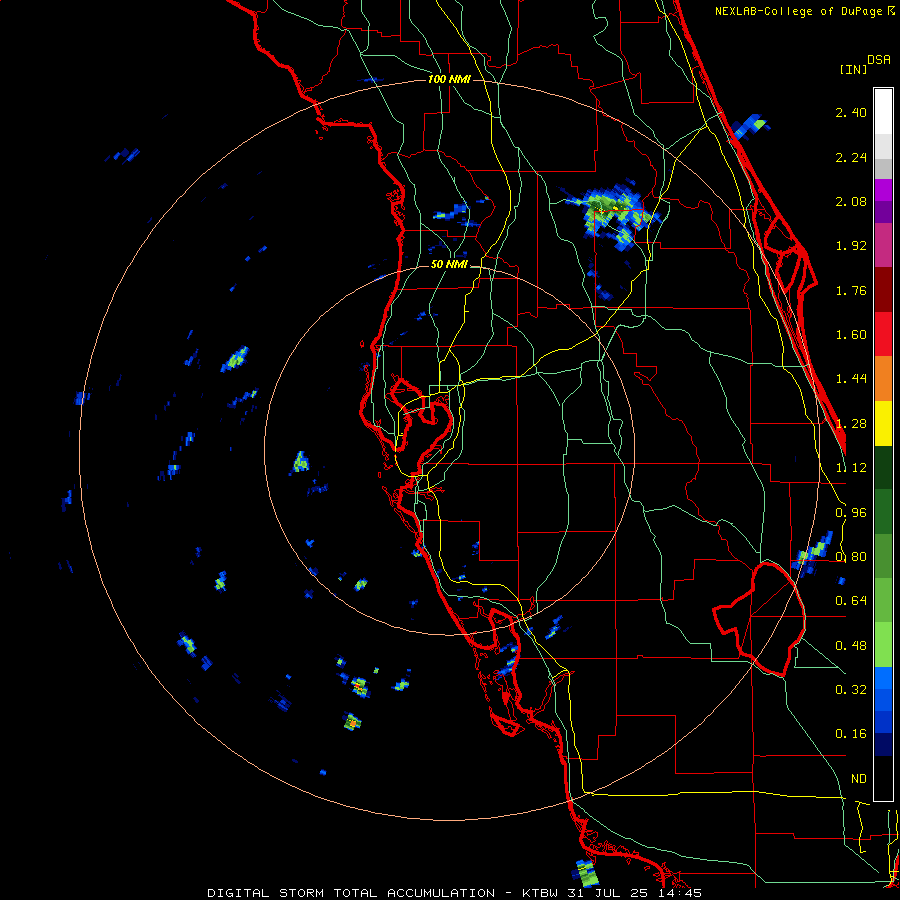Pick the black ND swatch at legend bottom
This screenshot has height=900, width=900.
point(883,778)
